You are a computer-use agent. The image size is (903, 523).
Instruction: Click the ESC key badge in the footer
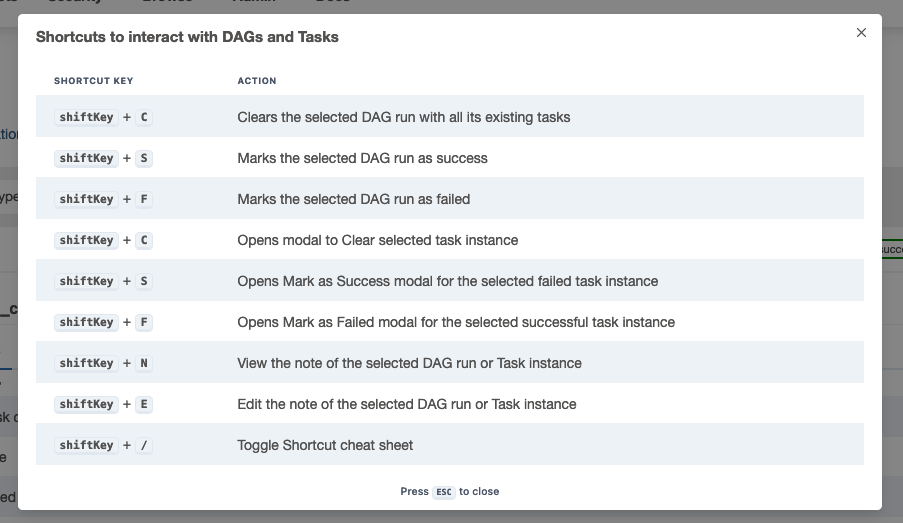pos(443,492)
